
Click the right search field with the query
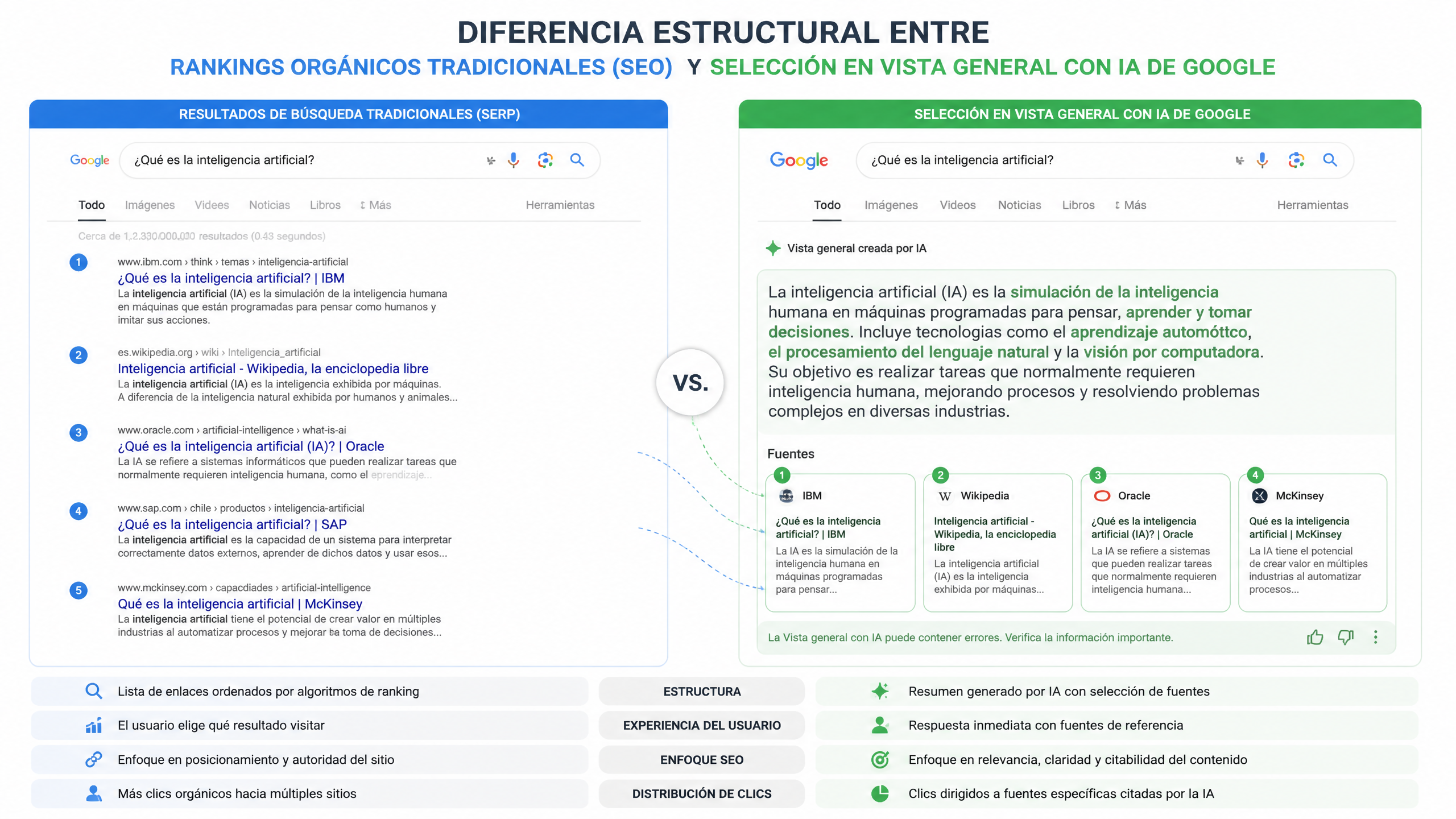[x=1105, y=160]
